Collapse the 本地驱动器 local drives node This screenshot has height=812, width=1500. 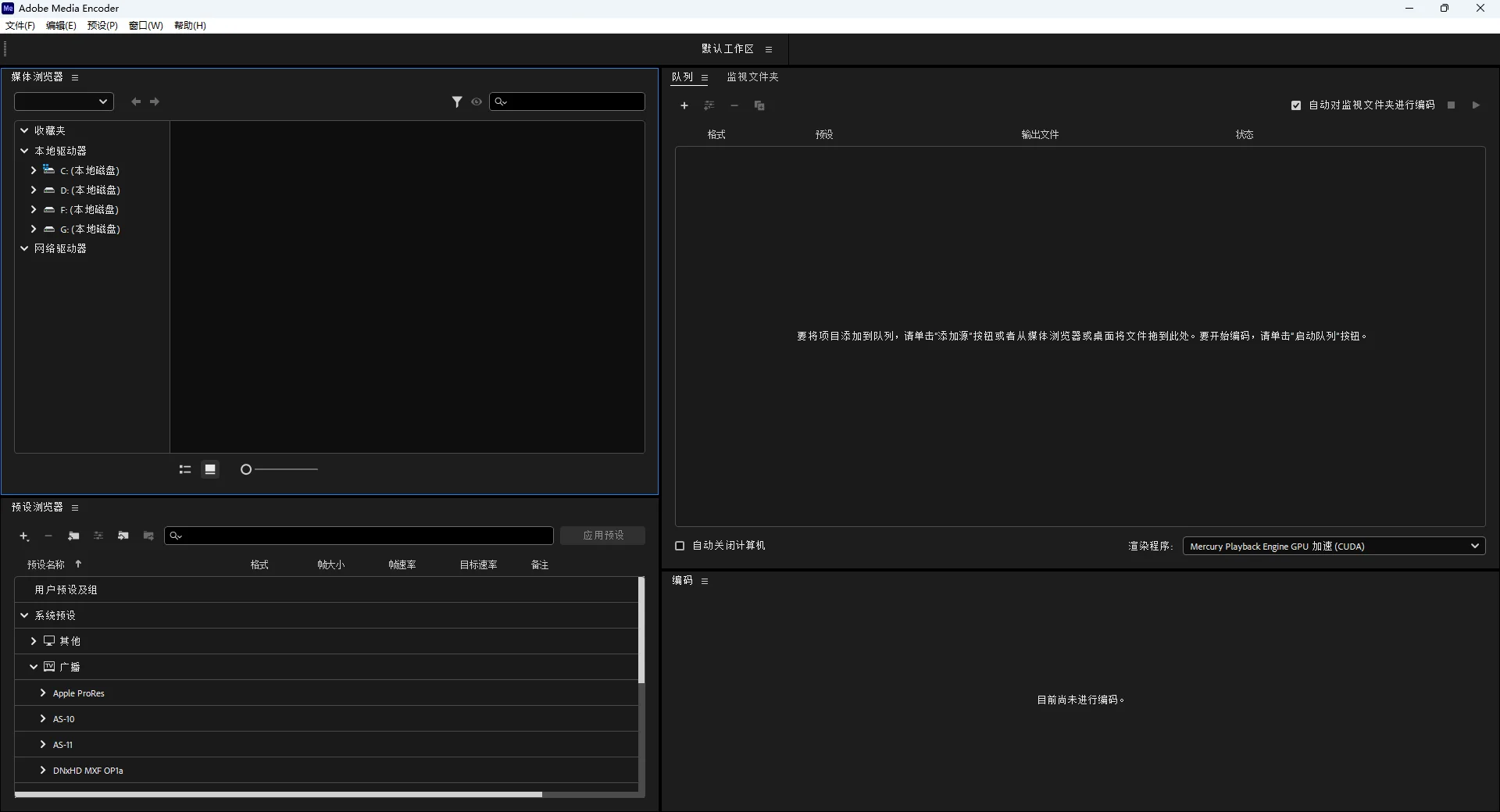click(24, 151)
